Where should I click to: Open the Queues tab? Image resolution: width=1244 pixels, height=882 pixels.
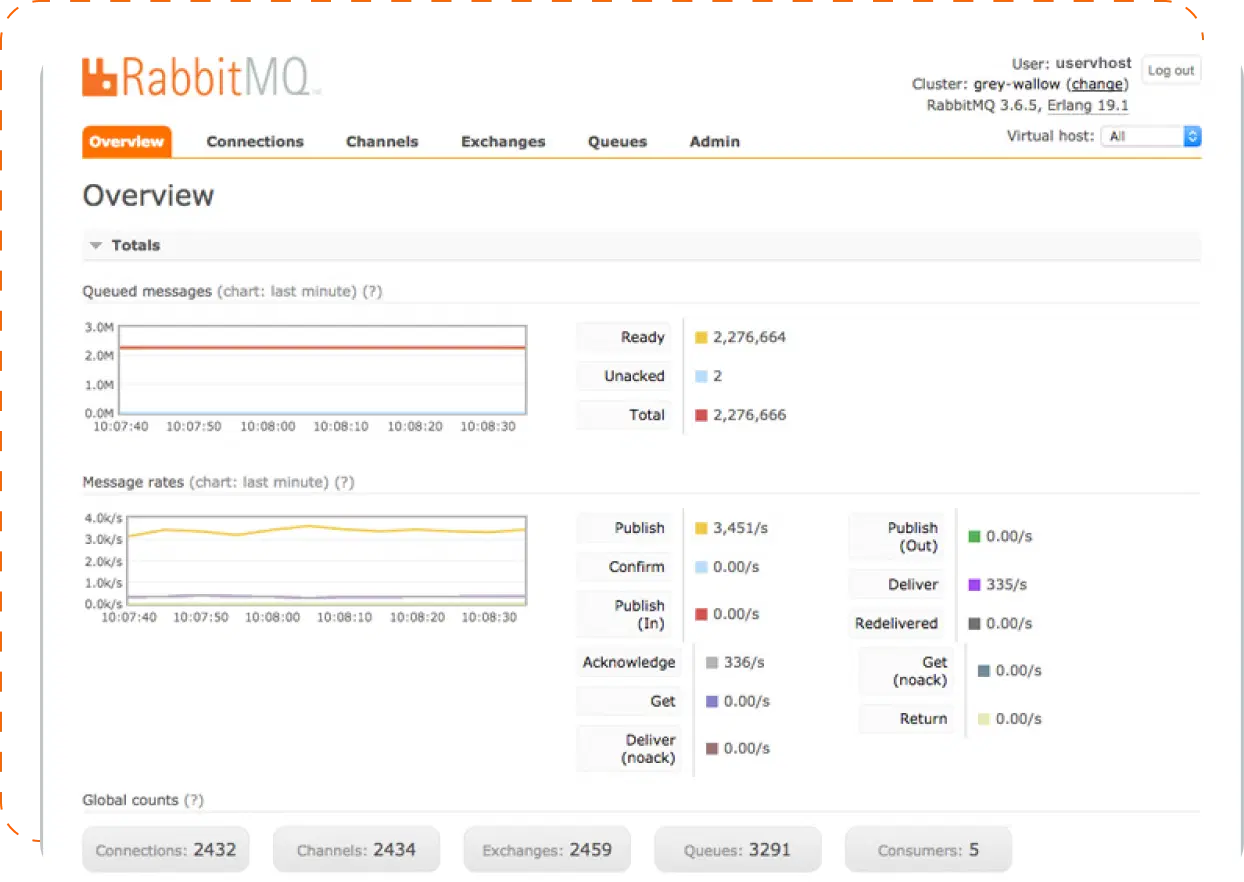click(617, 142)
